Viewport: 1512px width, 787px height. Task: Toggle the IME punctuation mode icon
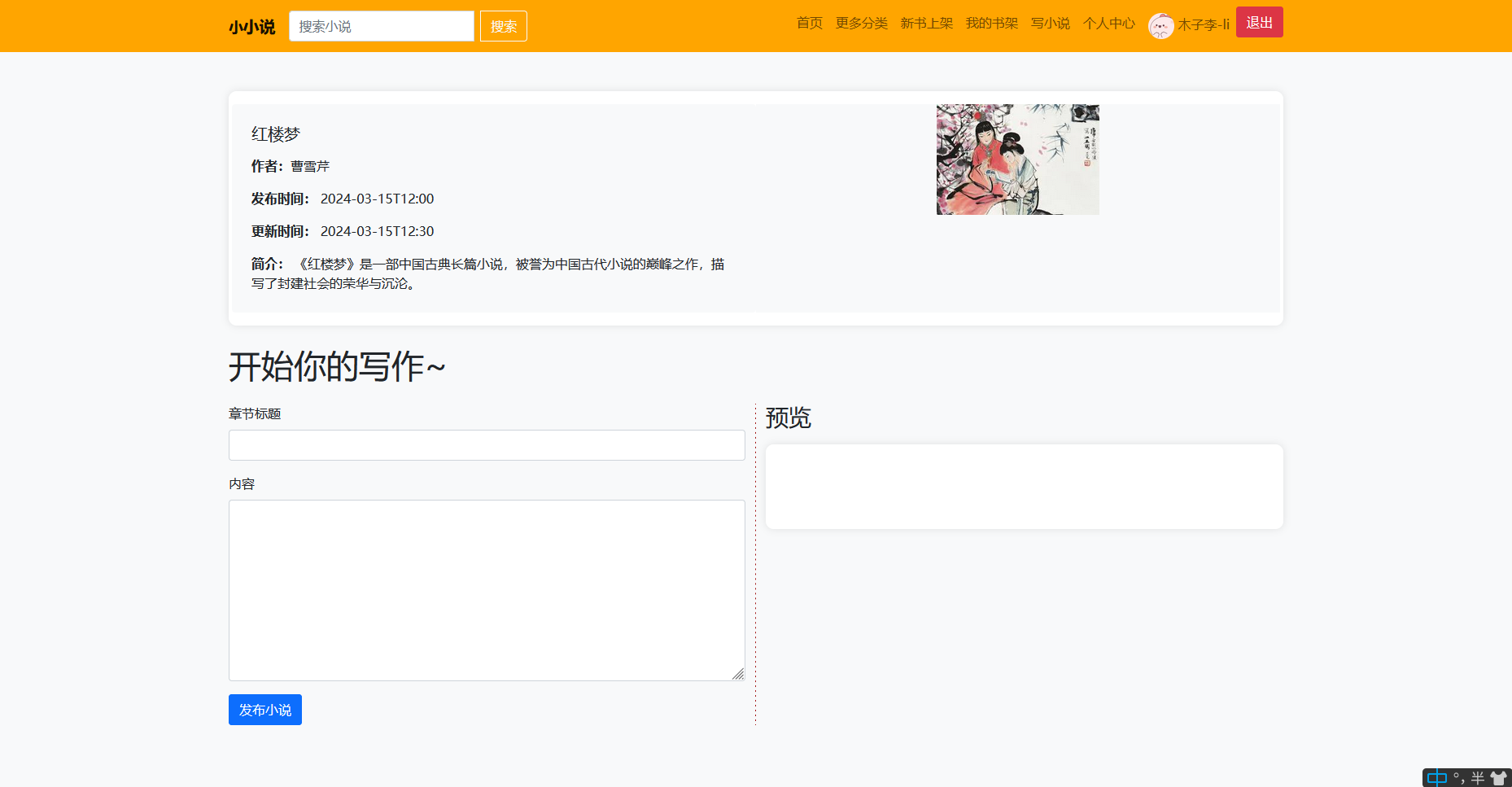[1458, 778]
